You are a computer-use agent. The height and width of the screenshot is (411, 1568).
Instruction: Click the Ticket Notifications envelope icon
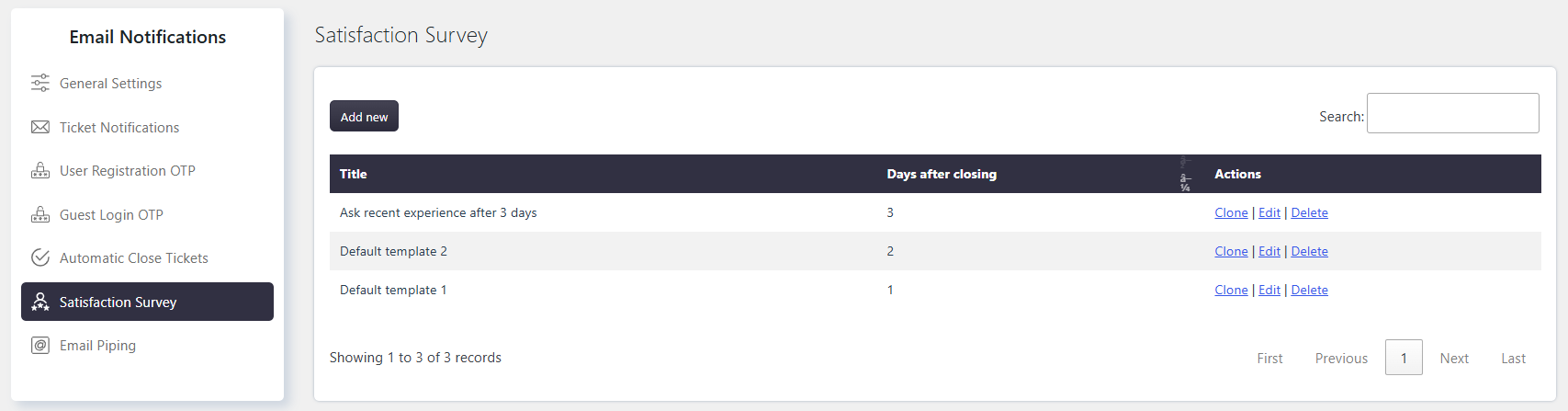point(40,127)
